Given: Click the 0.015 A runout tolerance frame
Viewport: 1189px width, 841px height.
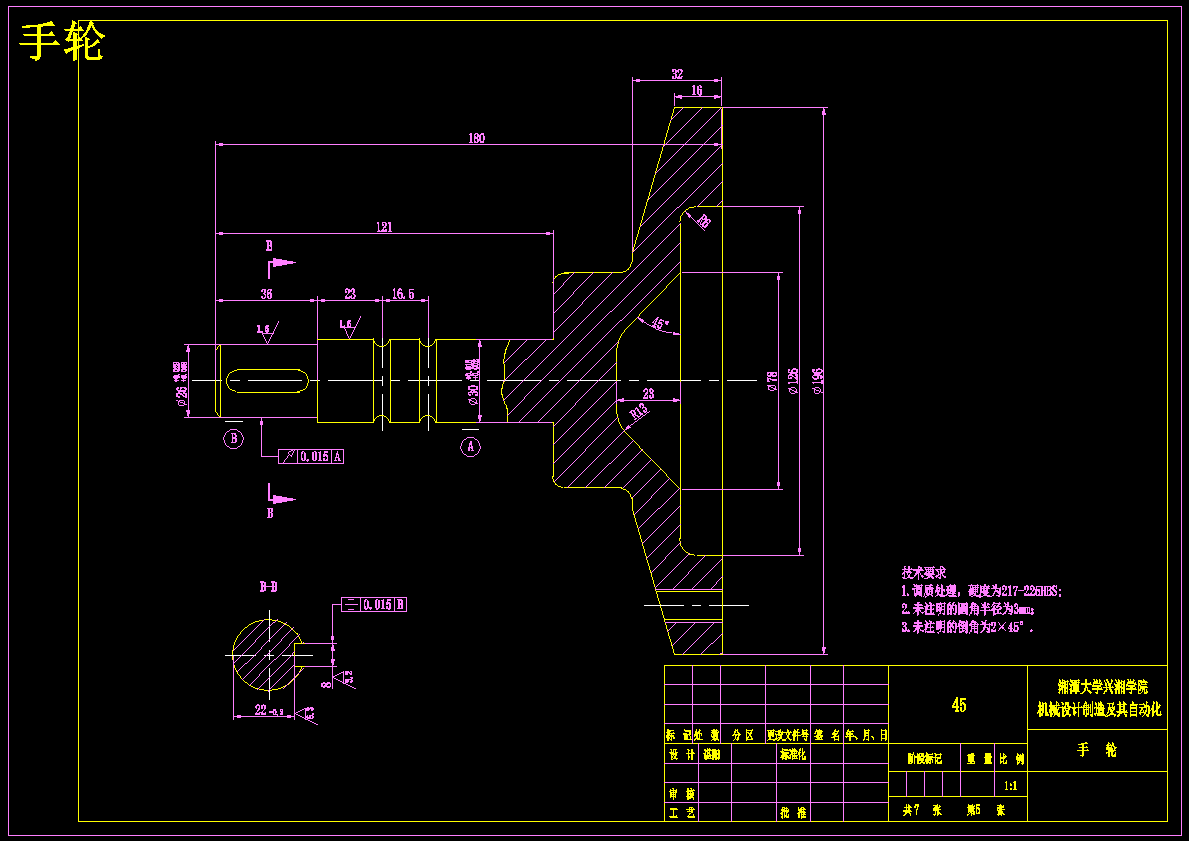Looking at the screenshot, I should [x=311, y=456].
